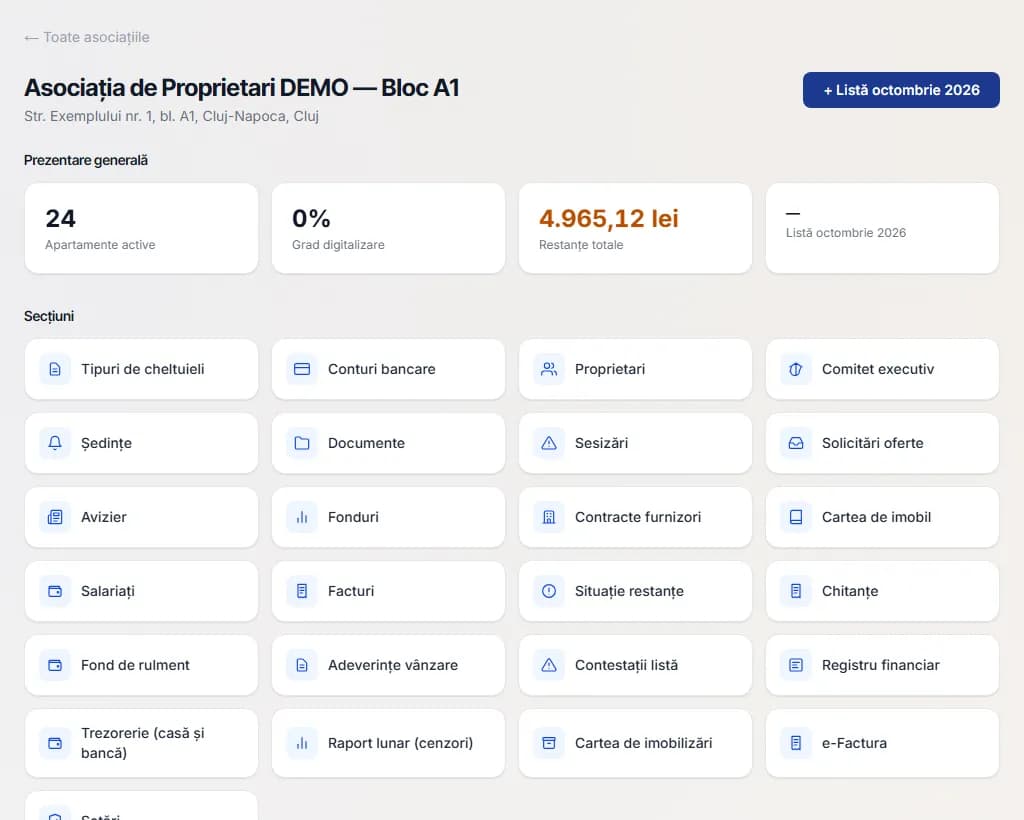Click the ledger icon for Registru financiar
The width and height of the screenshot is (1024, 820).
coord(796,665)
